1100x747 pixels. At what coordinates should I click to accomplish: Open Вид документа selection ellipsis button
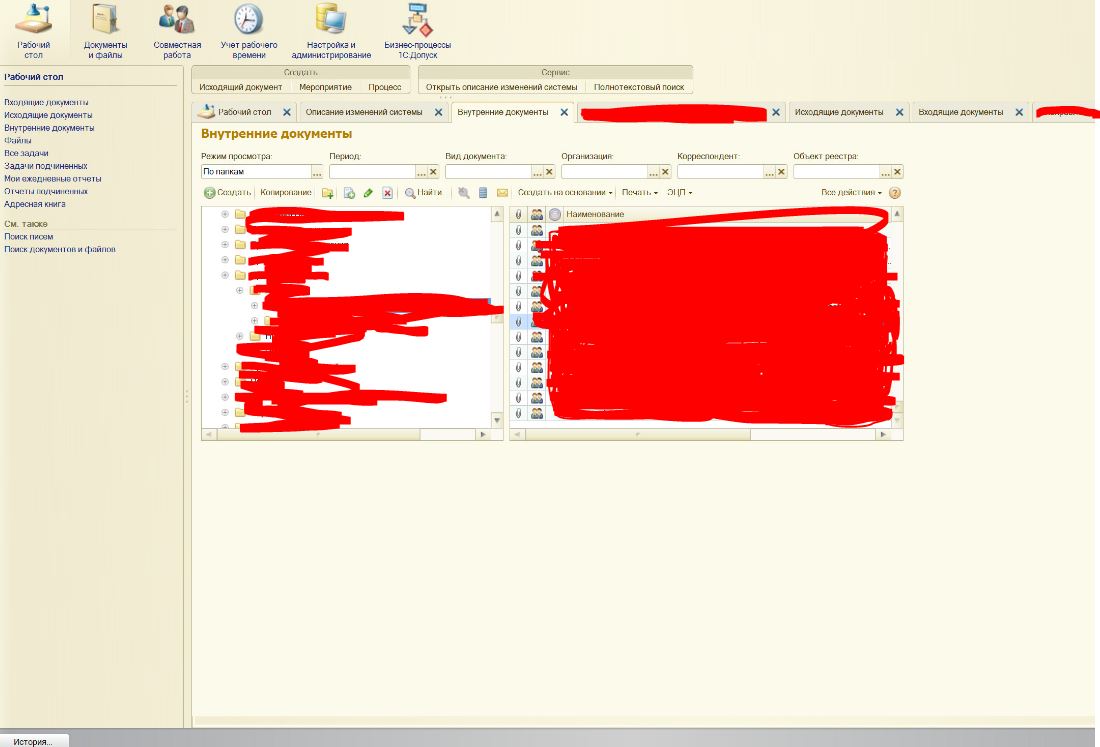pyautogui.click(x=537, y=172)
